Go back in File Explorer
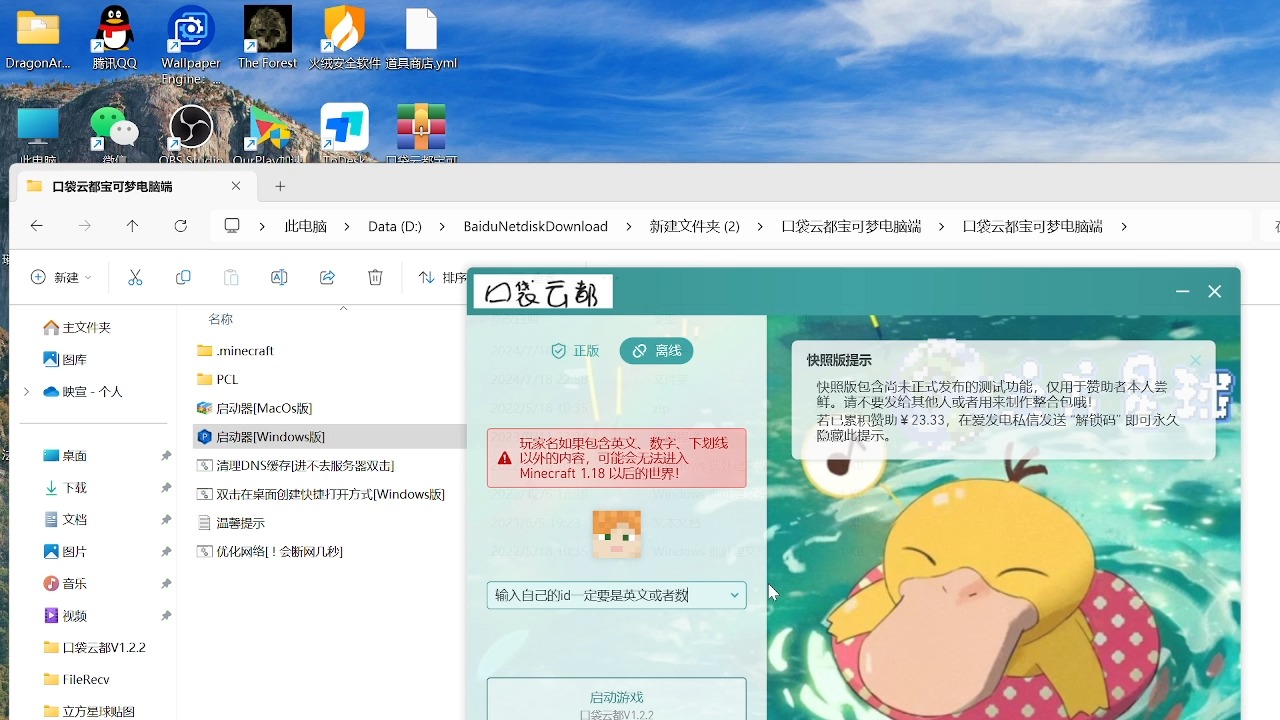 pos(37,226)
